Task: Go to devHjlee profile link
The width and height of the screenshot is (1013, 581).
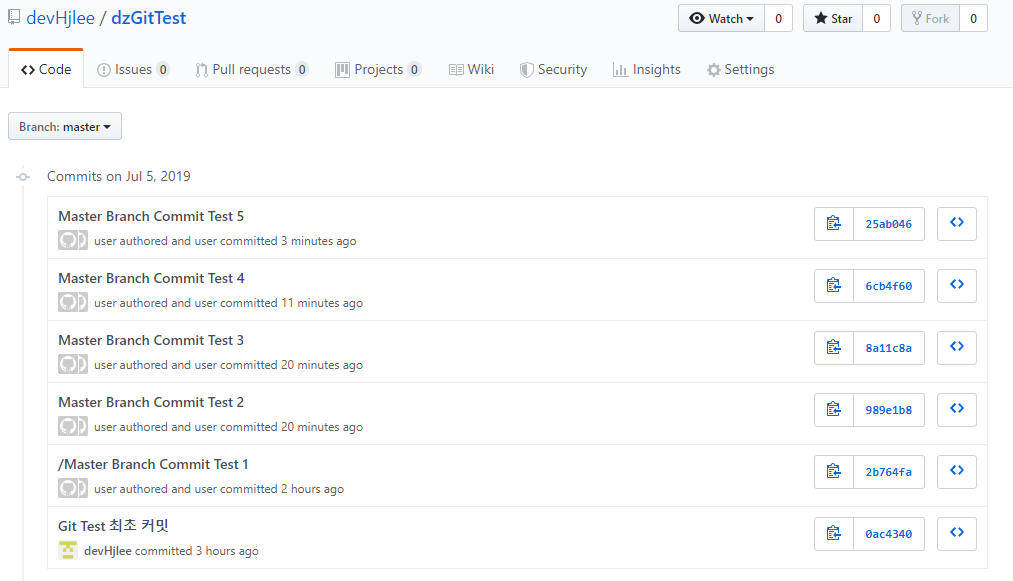Action: click(61, 17)
